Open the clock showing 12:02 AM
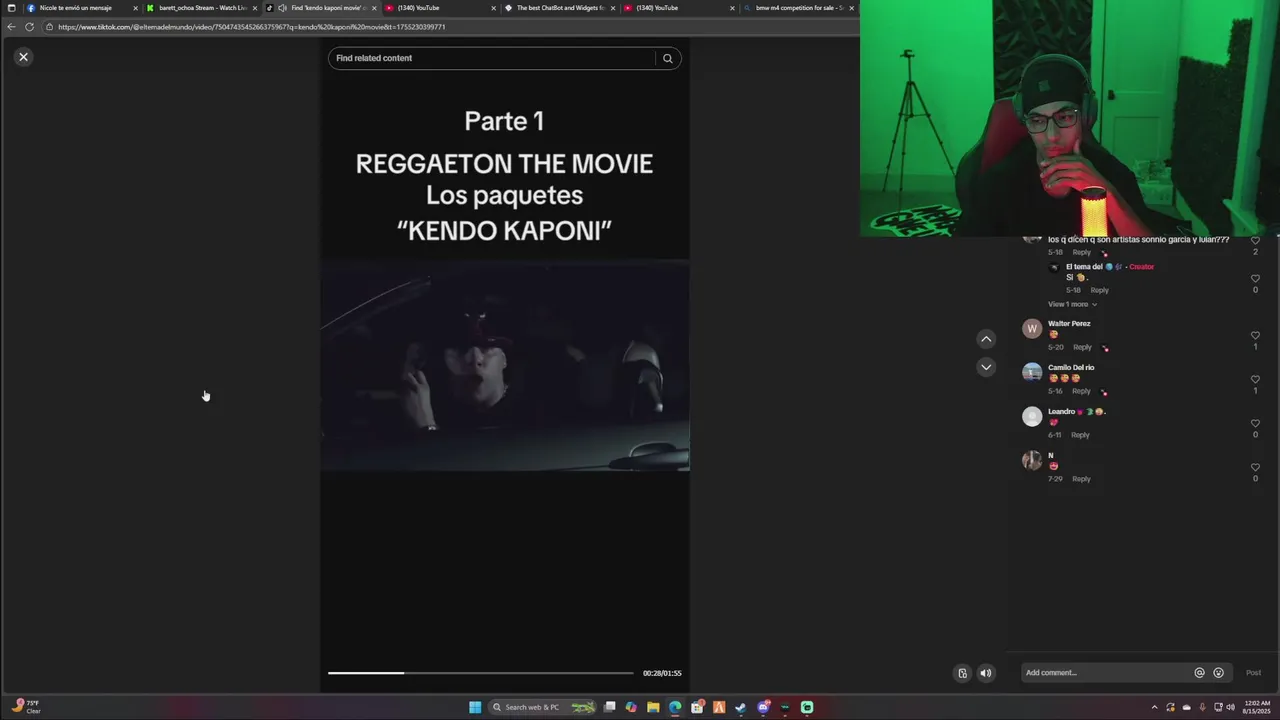Image resolution: width=1280 pixels, height=720 pixels. coord(1257,707)
